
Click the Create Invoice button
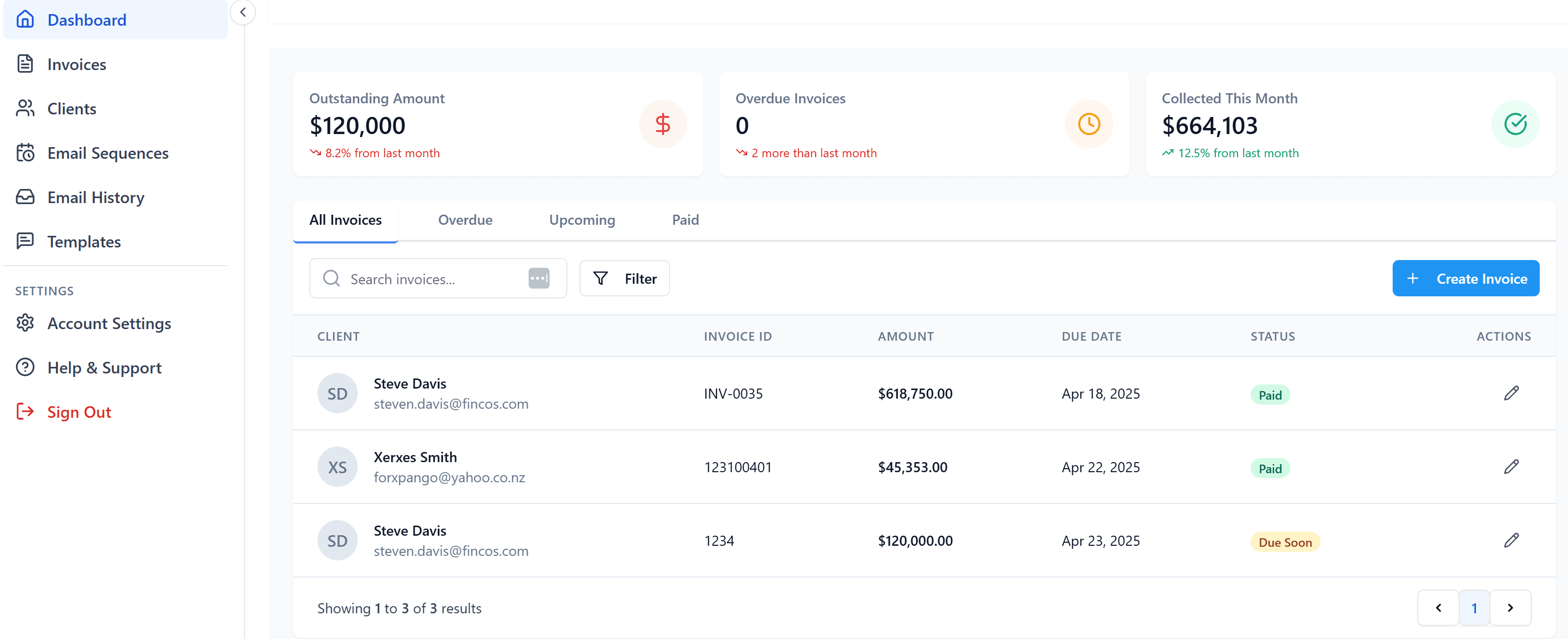1465,279
